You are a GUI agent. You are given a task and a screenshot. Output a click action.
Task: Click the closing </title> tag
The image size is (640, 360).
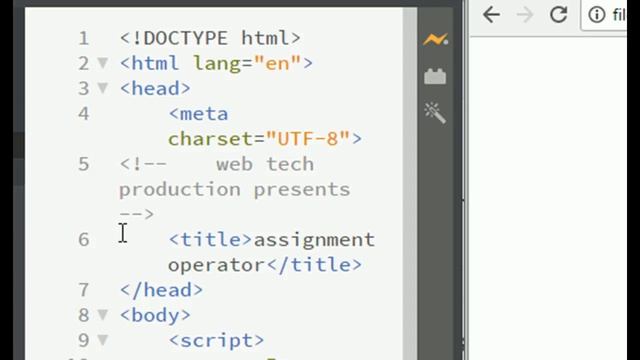point(314,265)
